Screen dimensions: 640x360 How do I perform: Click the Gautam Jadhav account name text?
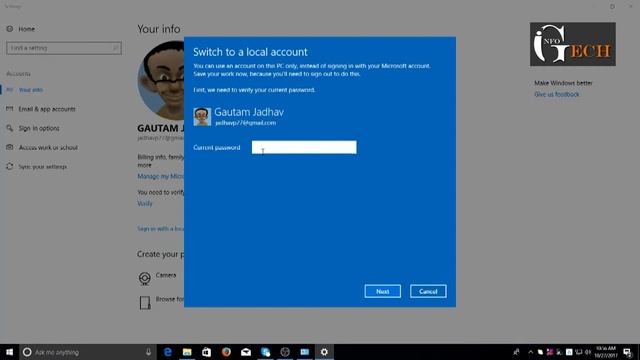pos(249,112)
